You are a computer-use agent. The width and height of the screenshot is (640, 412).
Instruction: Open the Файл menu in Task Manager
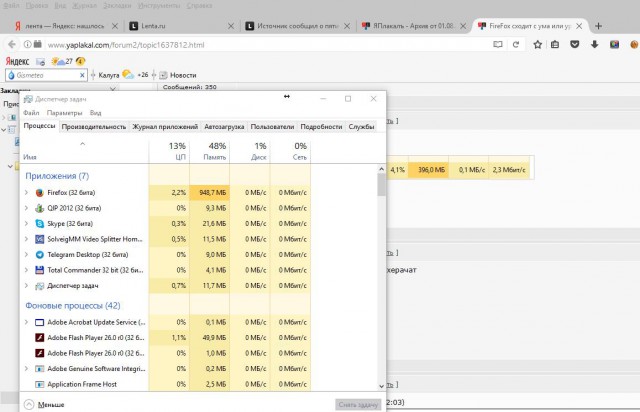coord(31,113)
